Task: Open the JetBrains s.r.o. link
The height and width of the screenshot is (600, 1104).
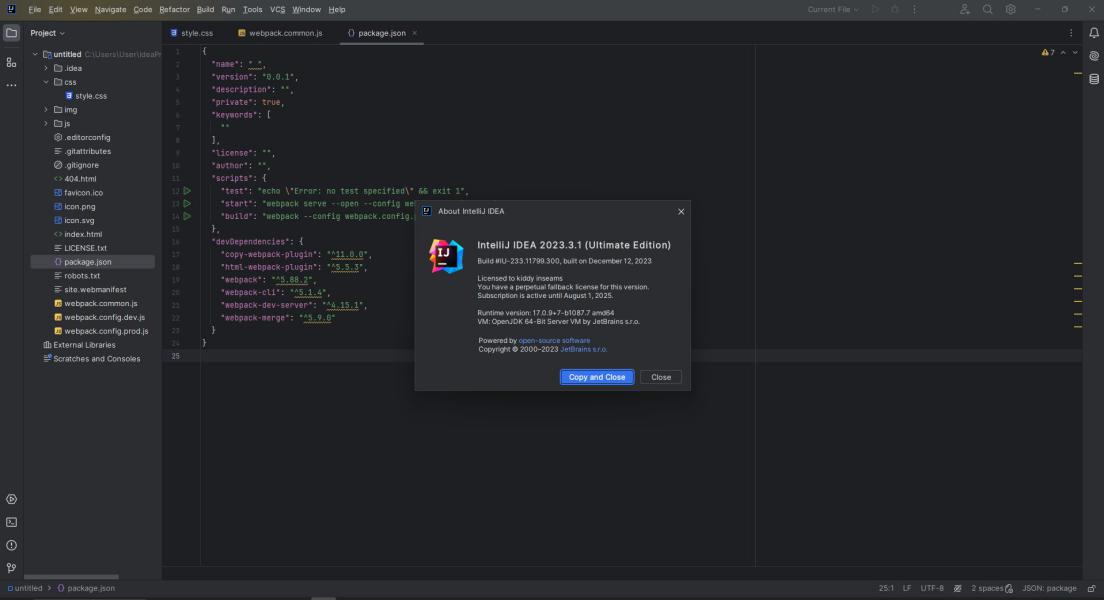Action: coord(583,349)
